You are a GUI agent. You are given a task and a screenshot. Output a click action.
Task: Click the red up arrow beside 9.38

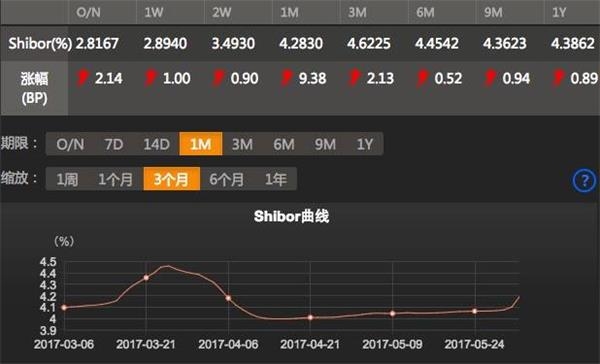(286, 78)
